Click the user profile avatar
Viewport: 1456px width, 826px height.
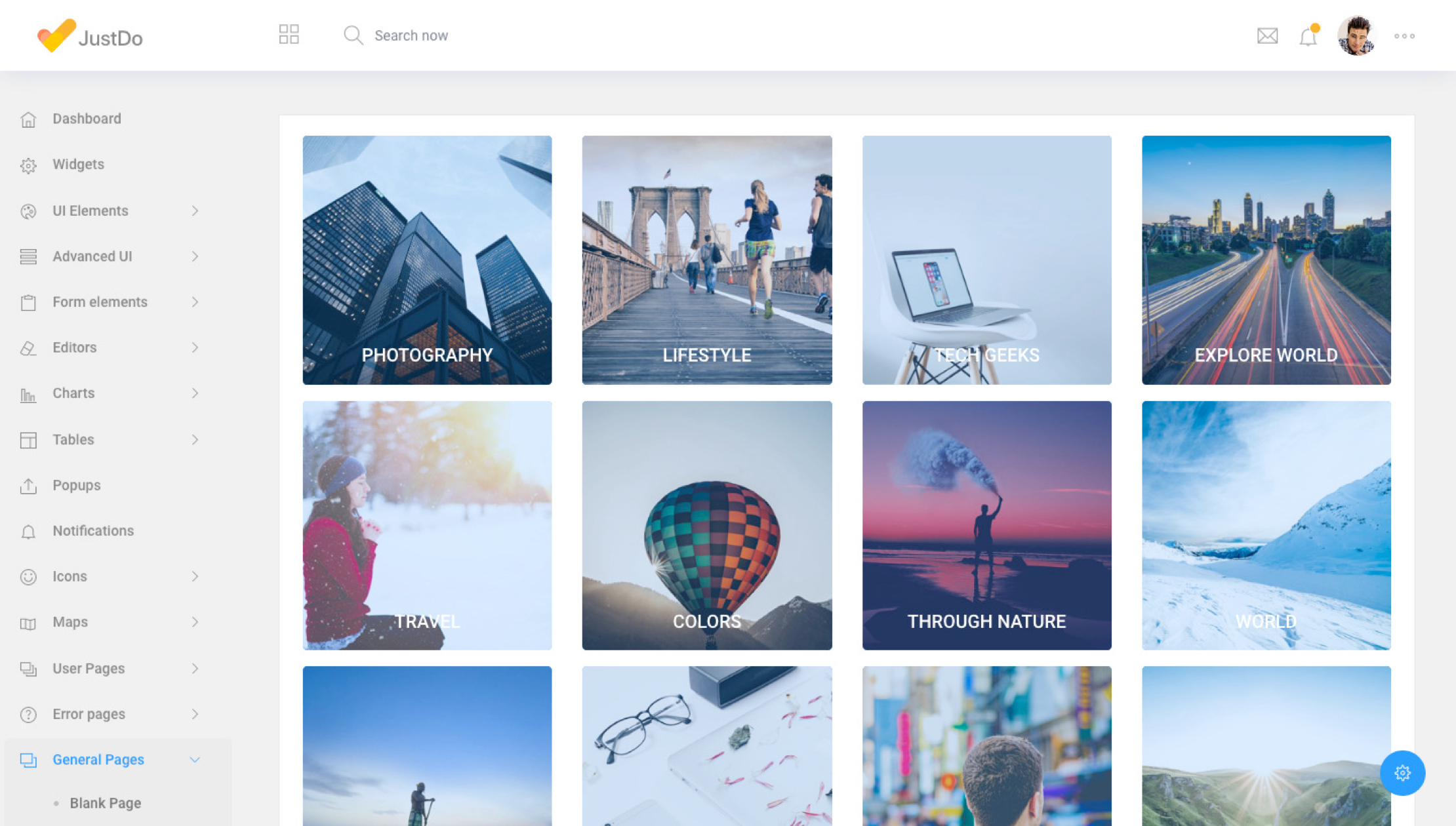tap(1356, 36)
